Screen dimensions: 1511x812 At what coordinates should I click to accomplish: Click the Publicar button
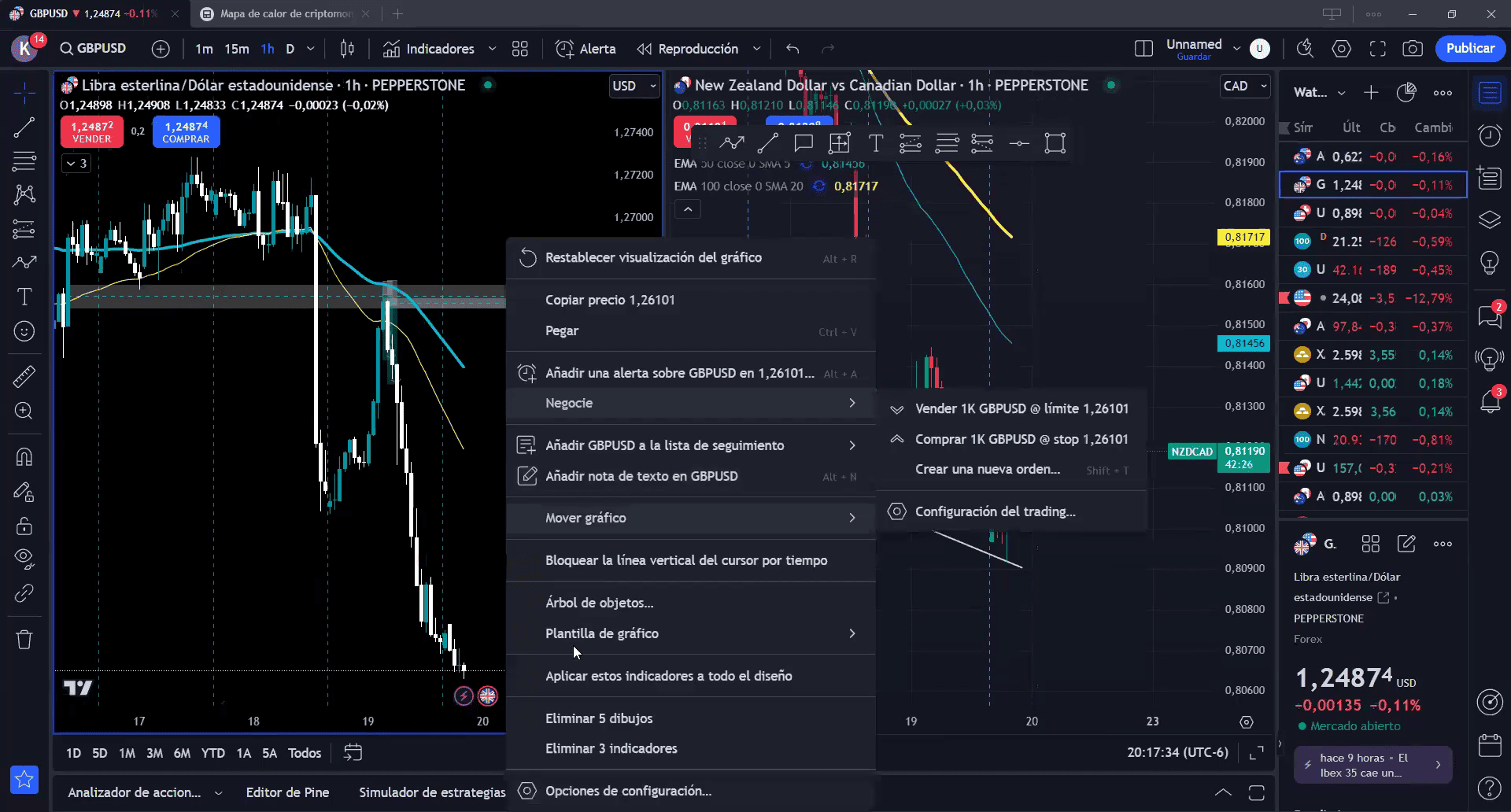point(1470,48)
